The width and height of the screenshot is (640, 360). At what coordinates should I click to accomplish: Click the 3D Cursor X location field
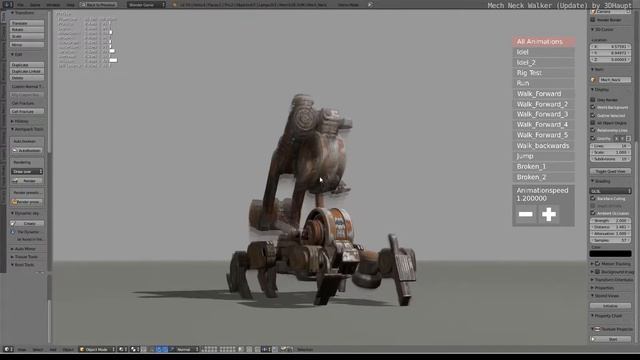point(611,47)
